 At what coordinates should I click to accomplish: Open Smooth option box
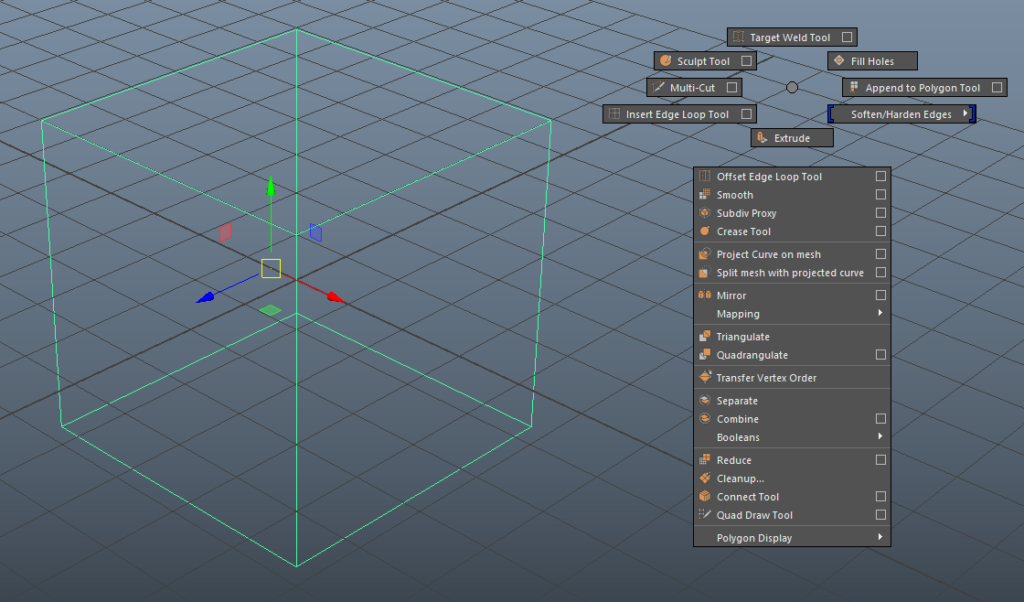pos(881,195)
